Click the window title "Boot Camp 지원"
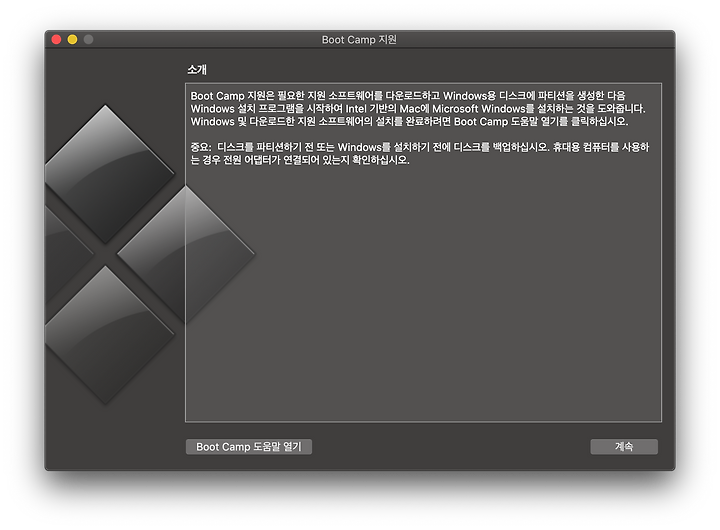 tap(359, 39)
